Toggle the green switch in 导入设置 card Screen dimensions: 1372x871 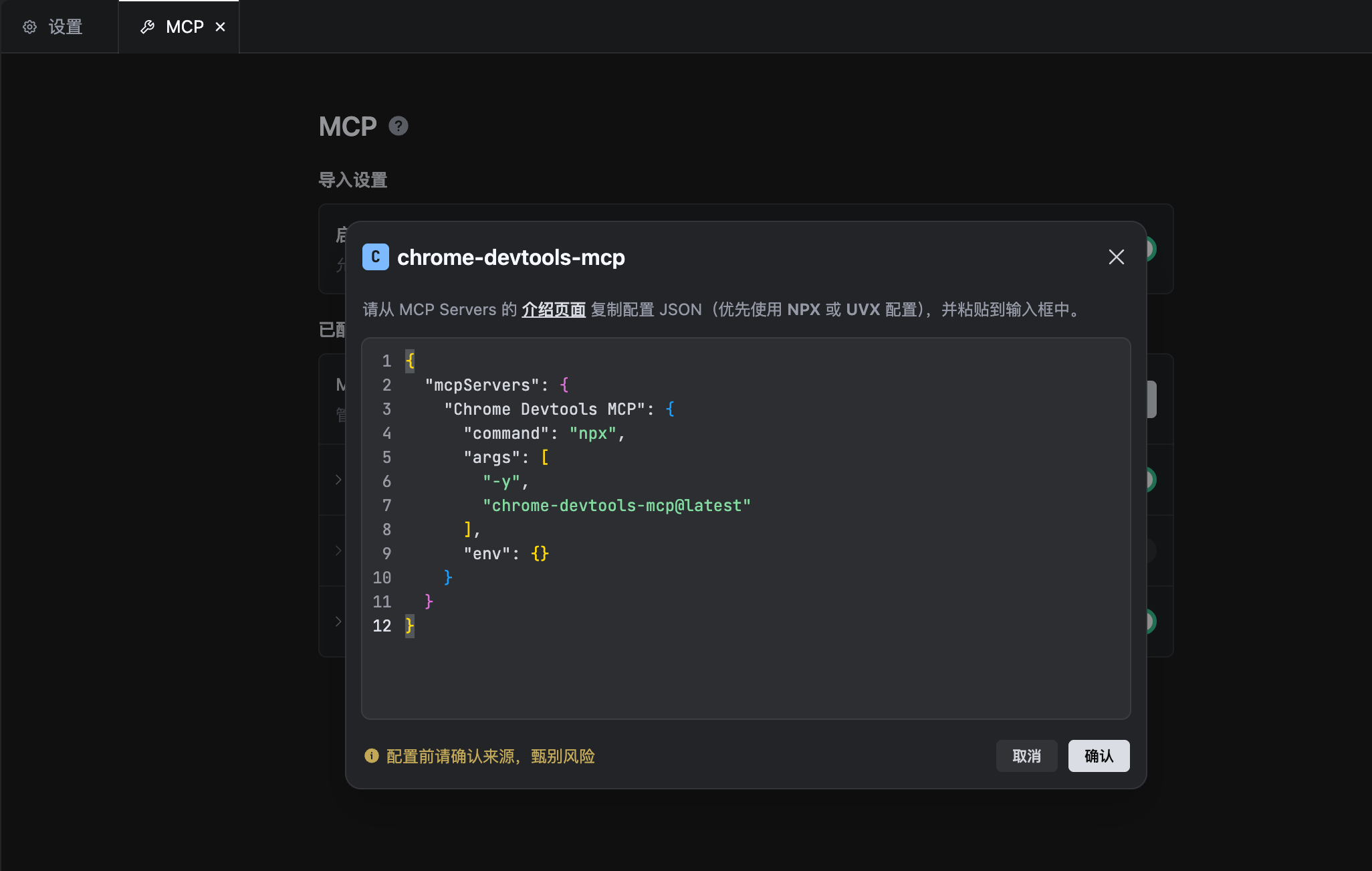click(x=1151, y=249)
